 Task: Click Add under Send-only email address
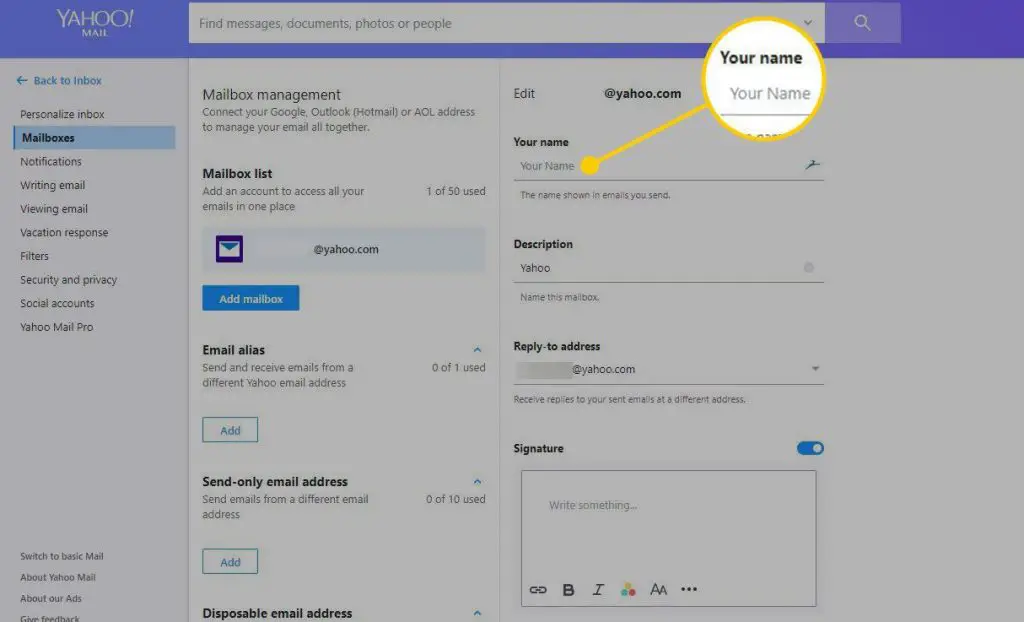click(230, 561)
